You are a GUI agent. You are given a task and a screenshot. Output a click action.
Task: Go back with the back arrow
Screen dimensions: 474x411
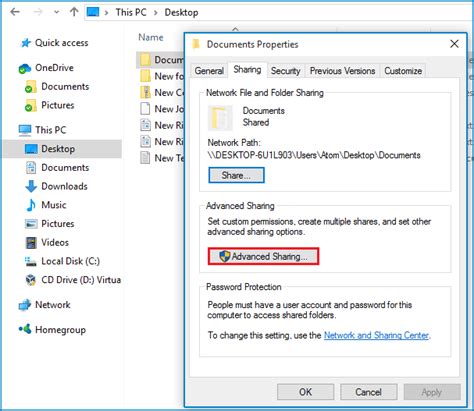pyautogui.click(x=15, y=12)
